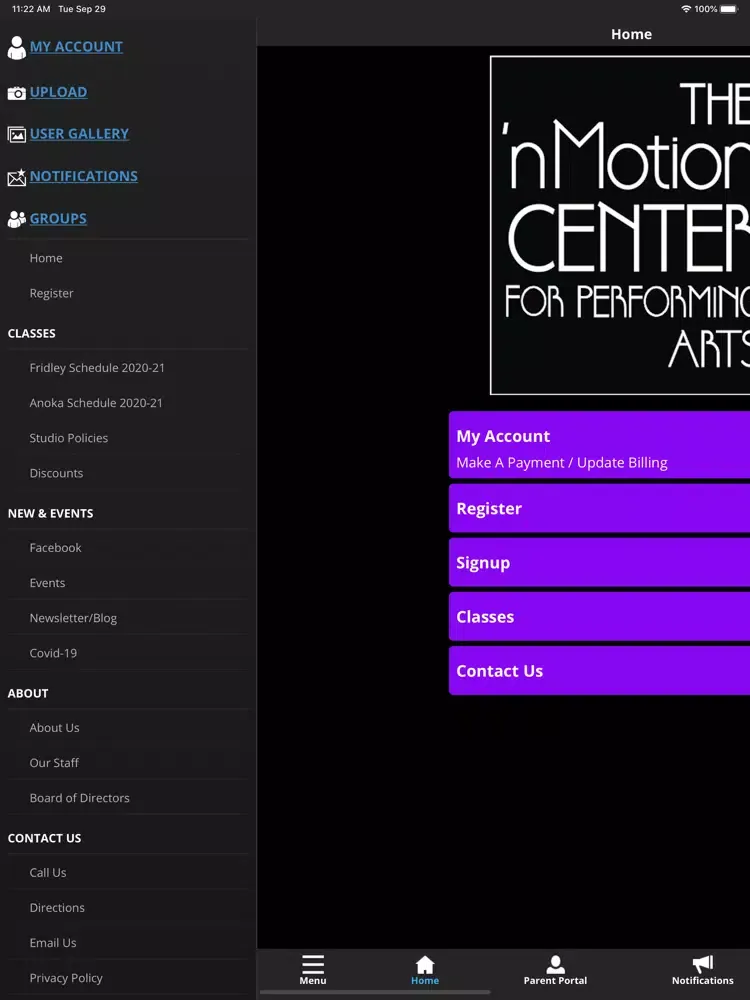Tap the time 11:22 AM in status bar

point(31,9)
